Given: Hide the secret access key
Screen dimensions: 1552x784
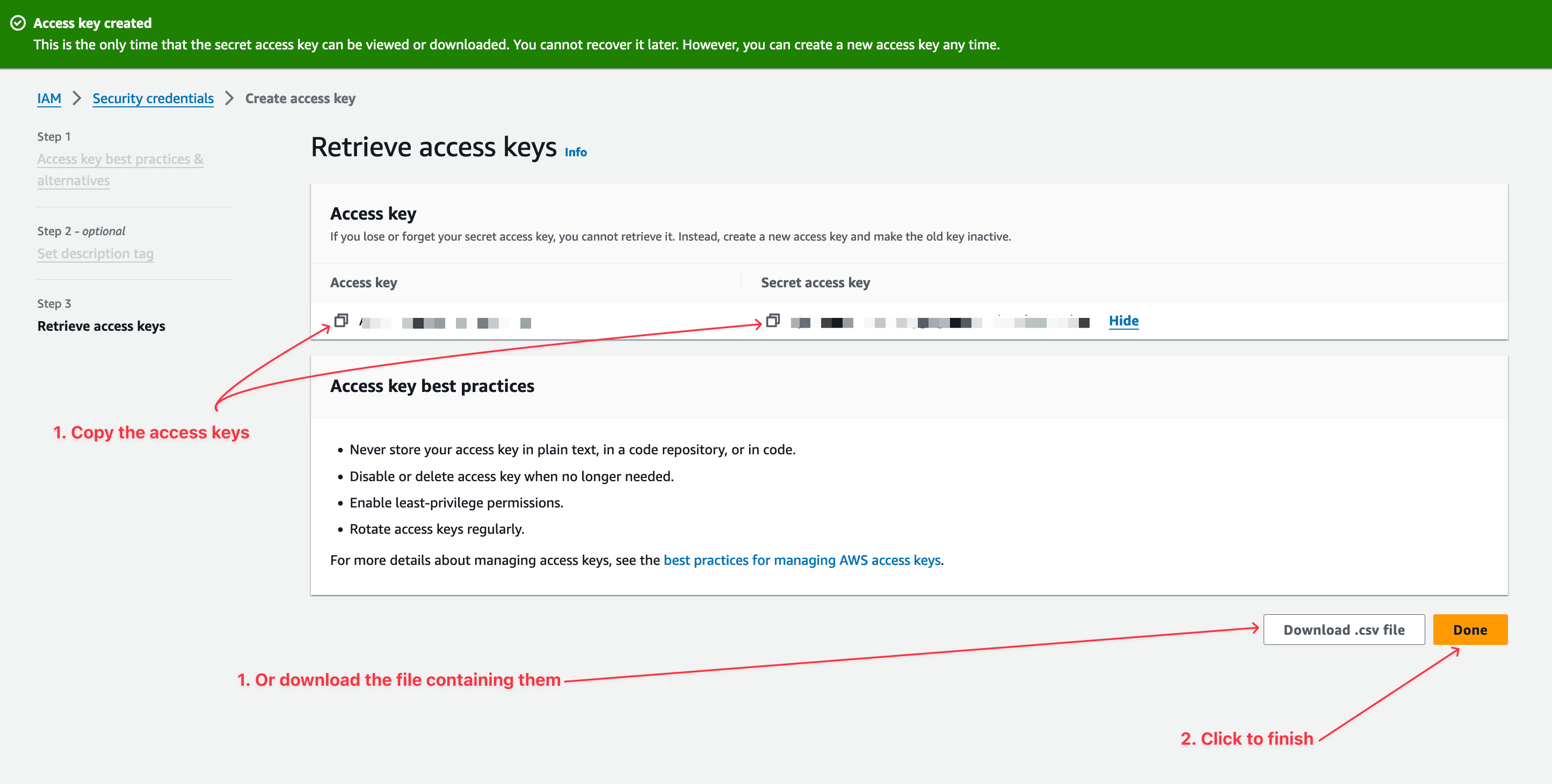Looking at the screenshot, I should pyautogui.click(x=1123, y=321).
